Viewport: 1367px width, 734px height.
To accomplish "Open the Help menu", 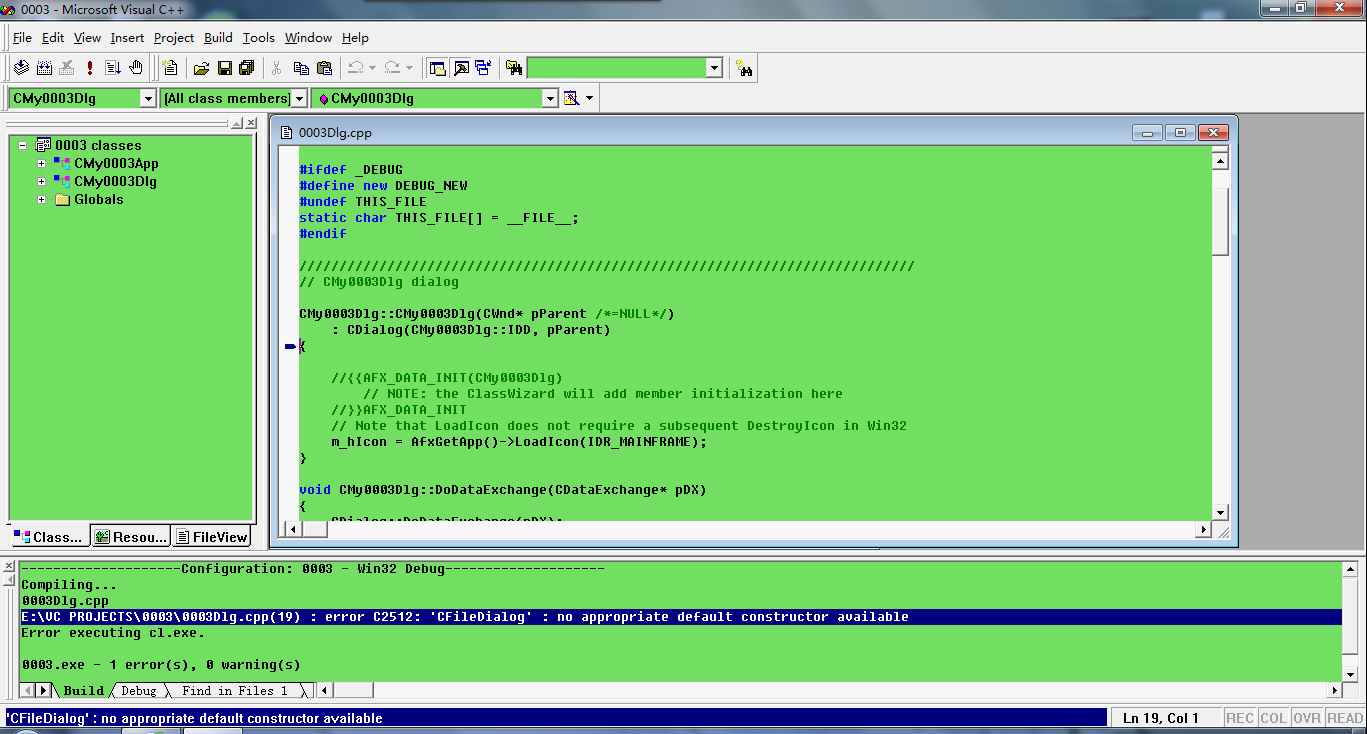I will click(355, 38).
